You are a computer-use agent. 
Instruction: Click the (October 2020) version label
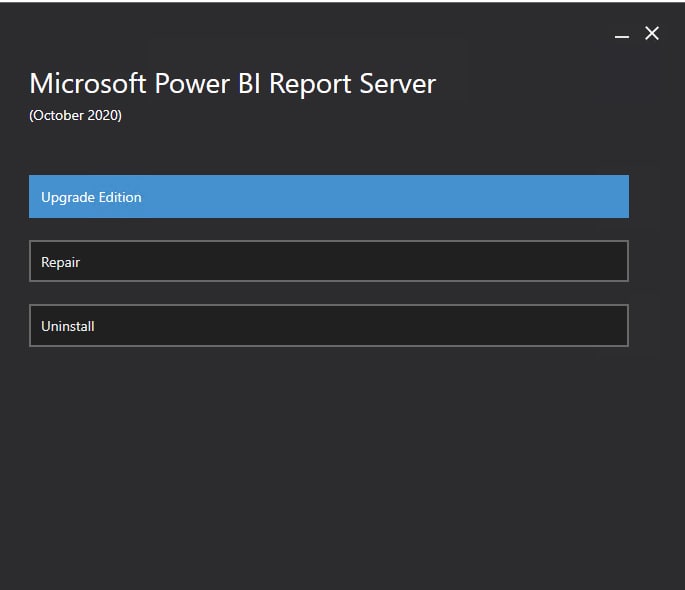pyautogui.click(x=76, y=115)
